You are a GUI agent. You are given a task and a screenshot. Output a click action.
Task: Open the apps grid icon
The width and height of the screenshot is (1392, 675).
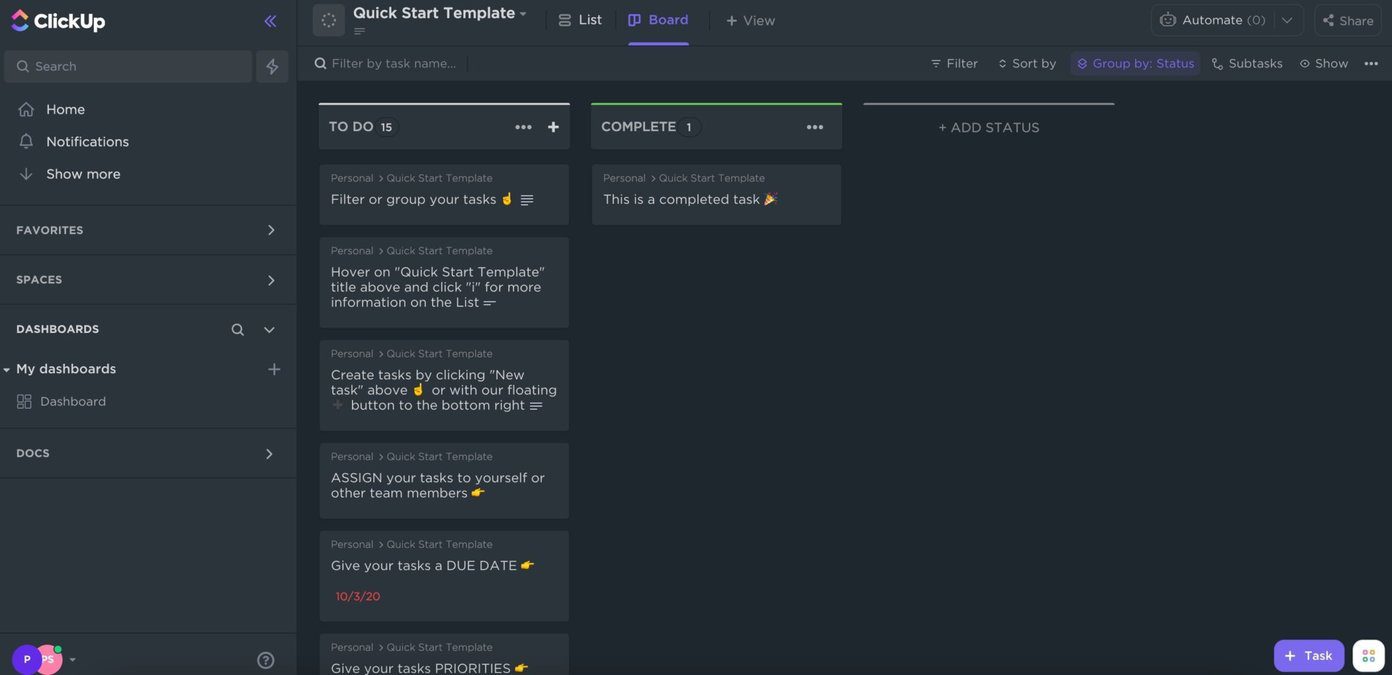pyautogui.click(x=1368, y=656)
